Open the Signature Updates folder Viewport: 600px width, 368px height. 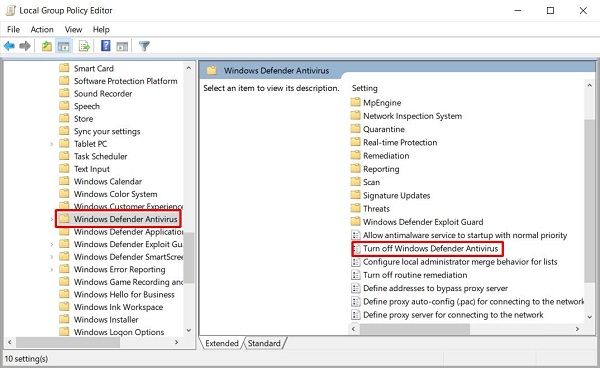[396, 195]
